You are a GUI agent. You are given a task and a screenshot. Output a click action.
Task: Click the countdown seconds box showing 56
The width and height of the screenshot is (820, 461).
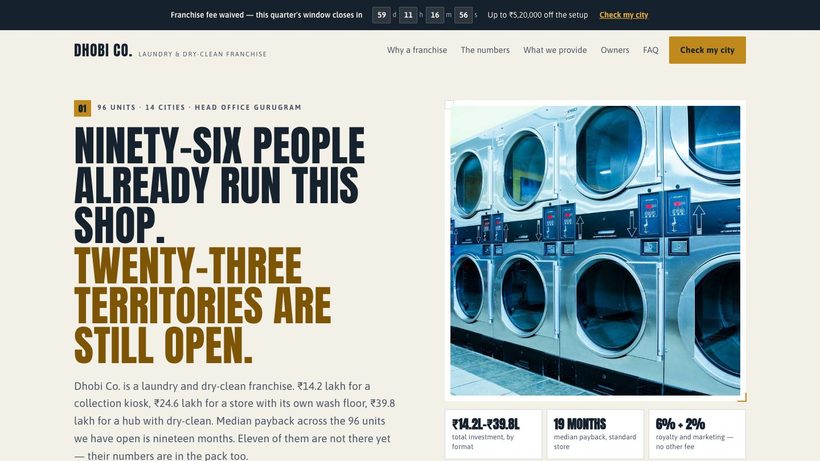(463, 15)
